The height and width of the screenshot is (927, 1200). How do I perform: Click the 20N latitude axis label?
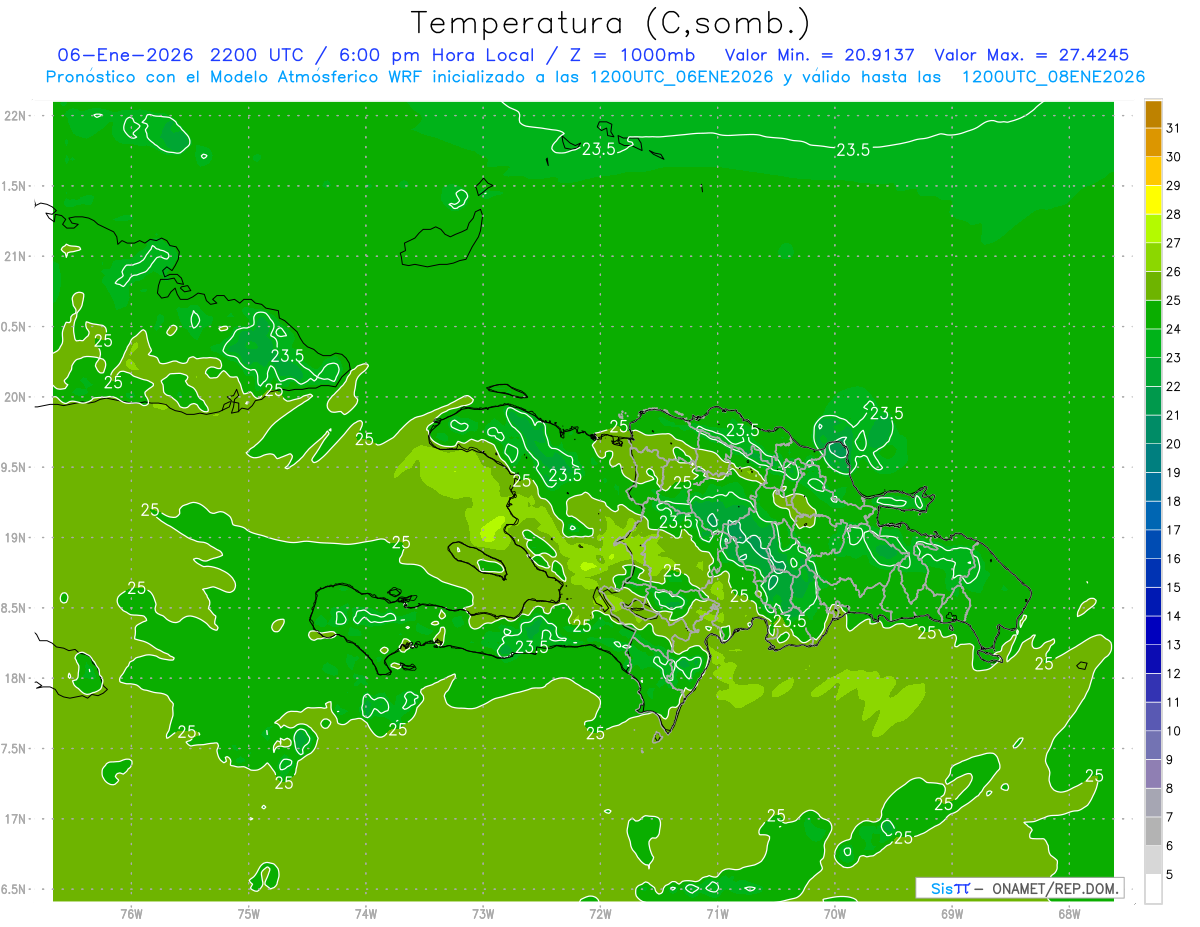pyautogui.click(x=16, y=397)
